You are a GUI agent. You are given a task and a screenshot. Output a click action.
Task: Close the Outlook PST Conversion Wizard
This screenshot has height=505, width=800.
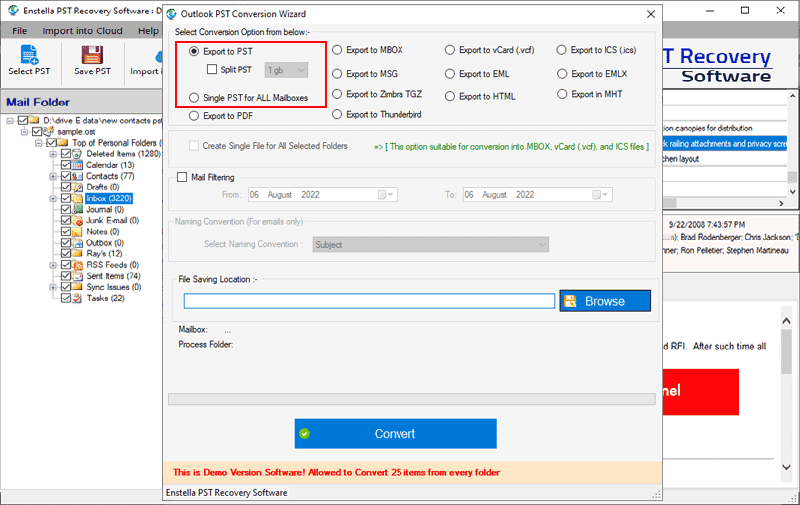651,14
